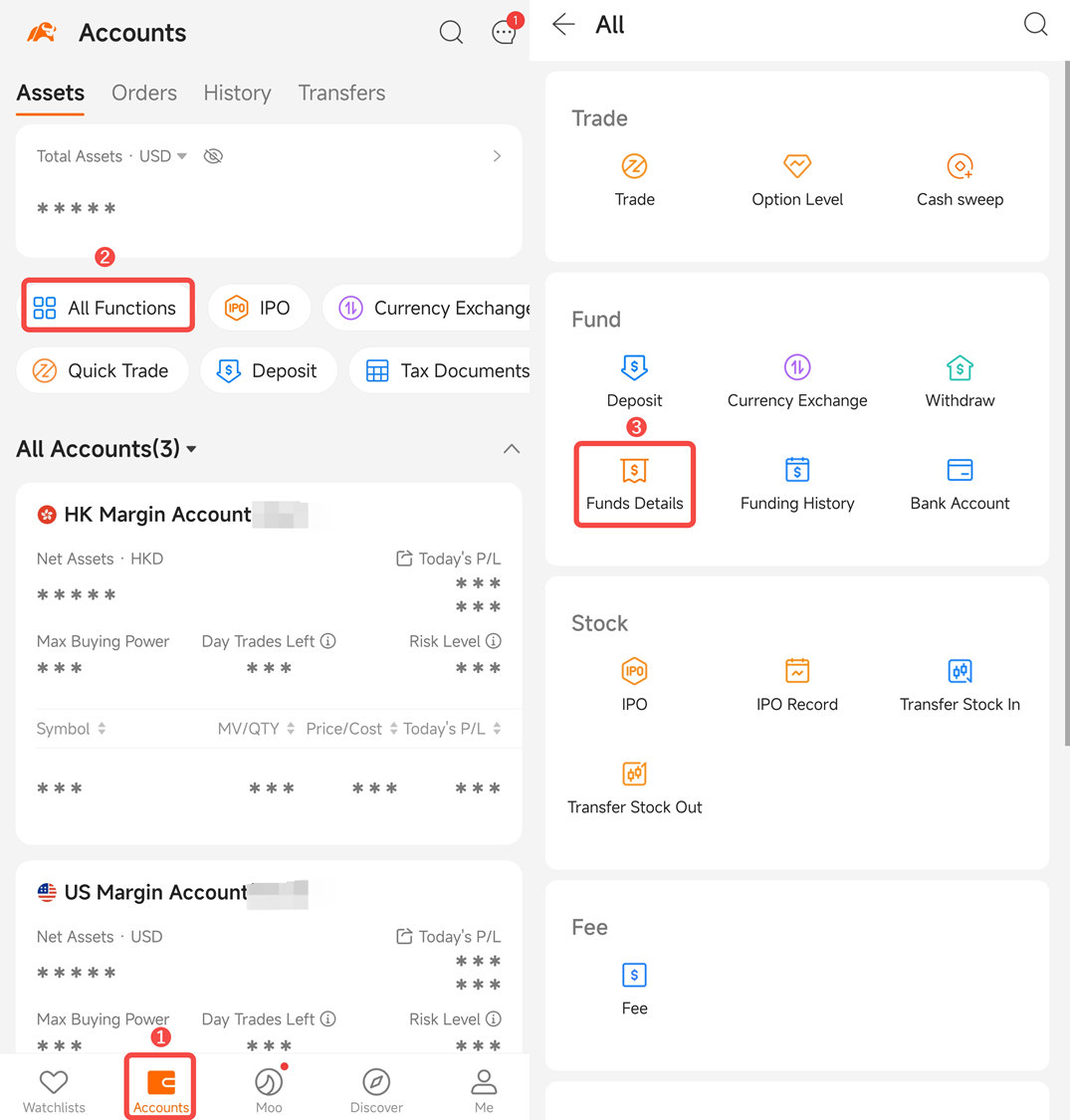Toggle total assets visibility eye icon
The width and height of the screenshot is (1070, 1120).
[x=213, y=156]
